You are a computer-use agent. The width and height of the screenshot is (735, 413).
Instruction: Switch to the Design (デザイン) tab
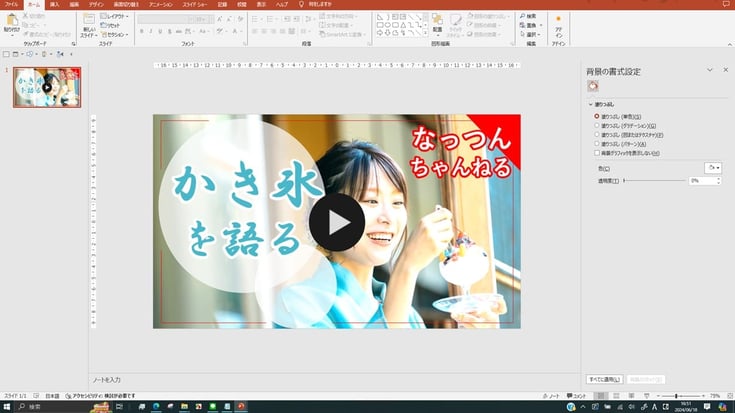tap(96, 4)
